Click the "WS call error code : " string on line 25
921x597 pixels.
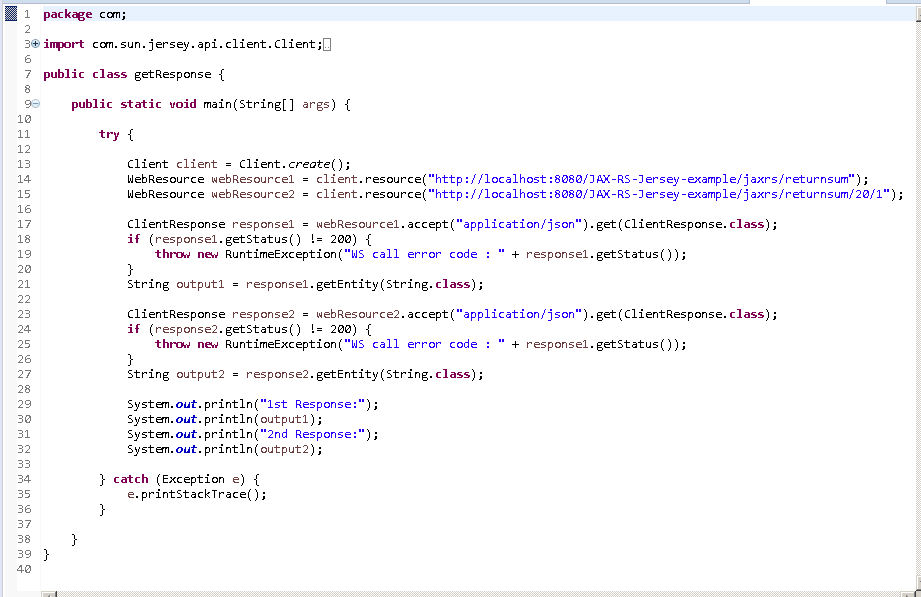tap(425, 344)
